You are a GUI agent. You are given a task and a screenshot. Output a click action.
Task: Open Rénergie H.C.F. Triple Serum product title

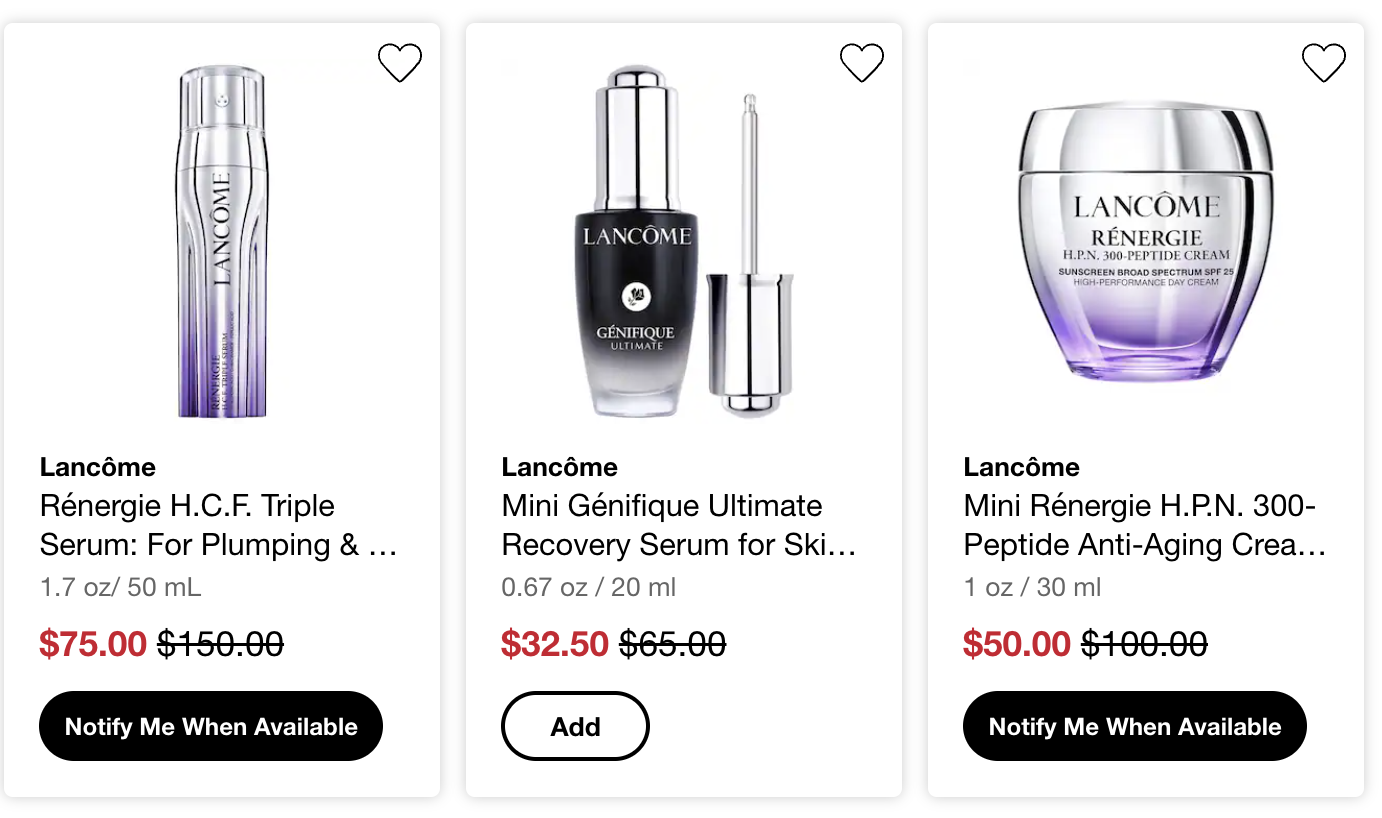point(218,525)
